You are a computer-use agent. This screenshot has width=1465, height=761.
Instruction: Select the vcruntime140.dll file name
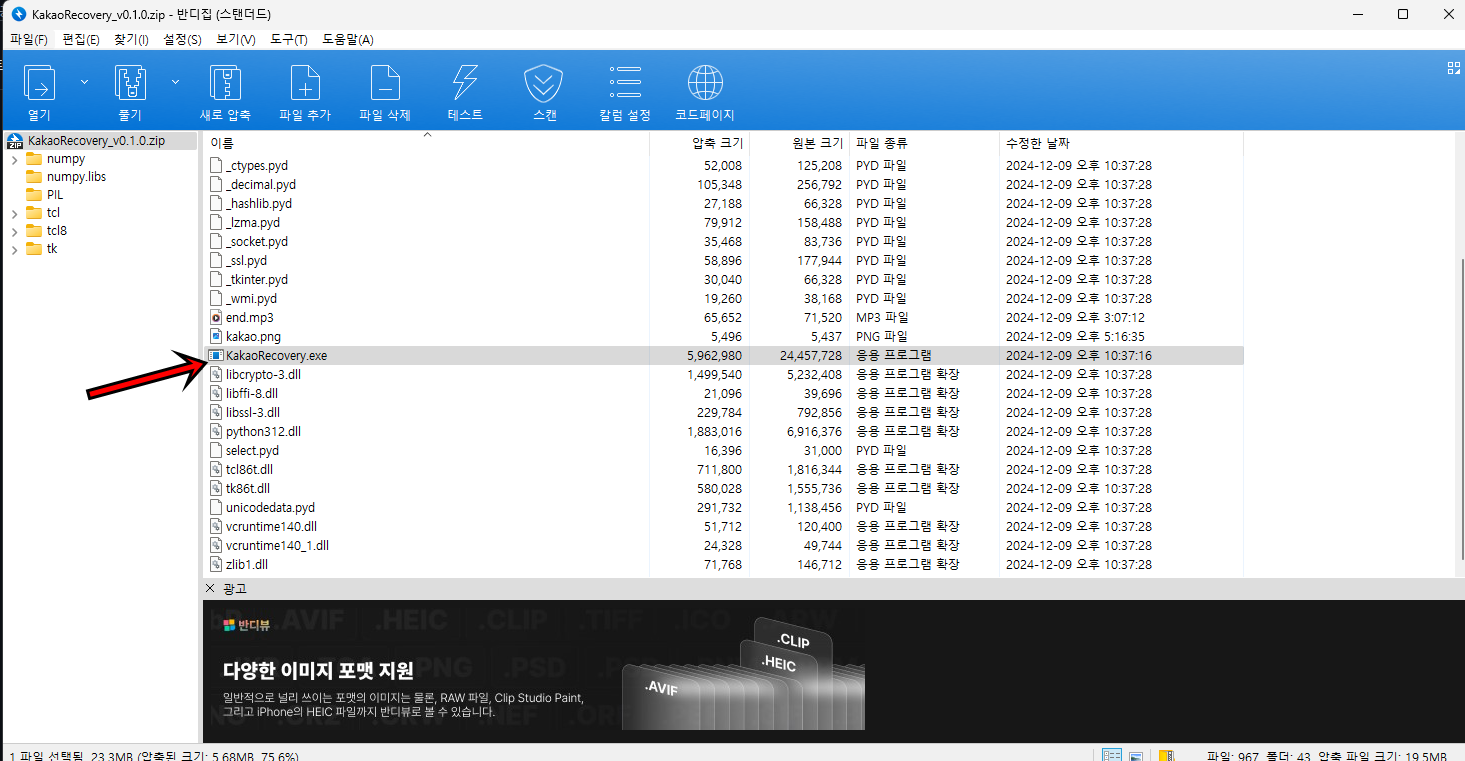pyautogui.click(x=272, y=526)
